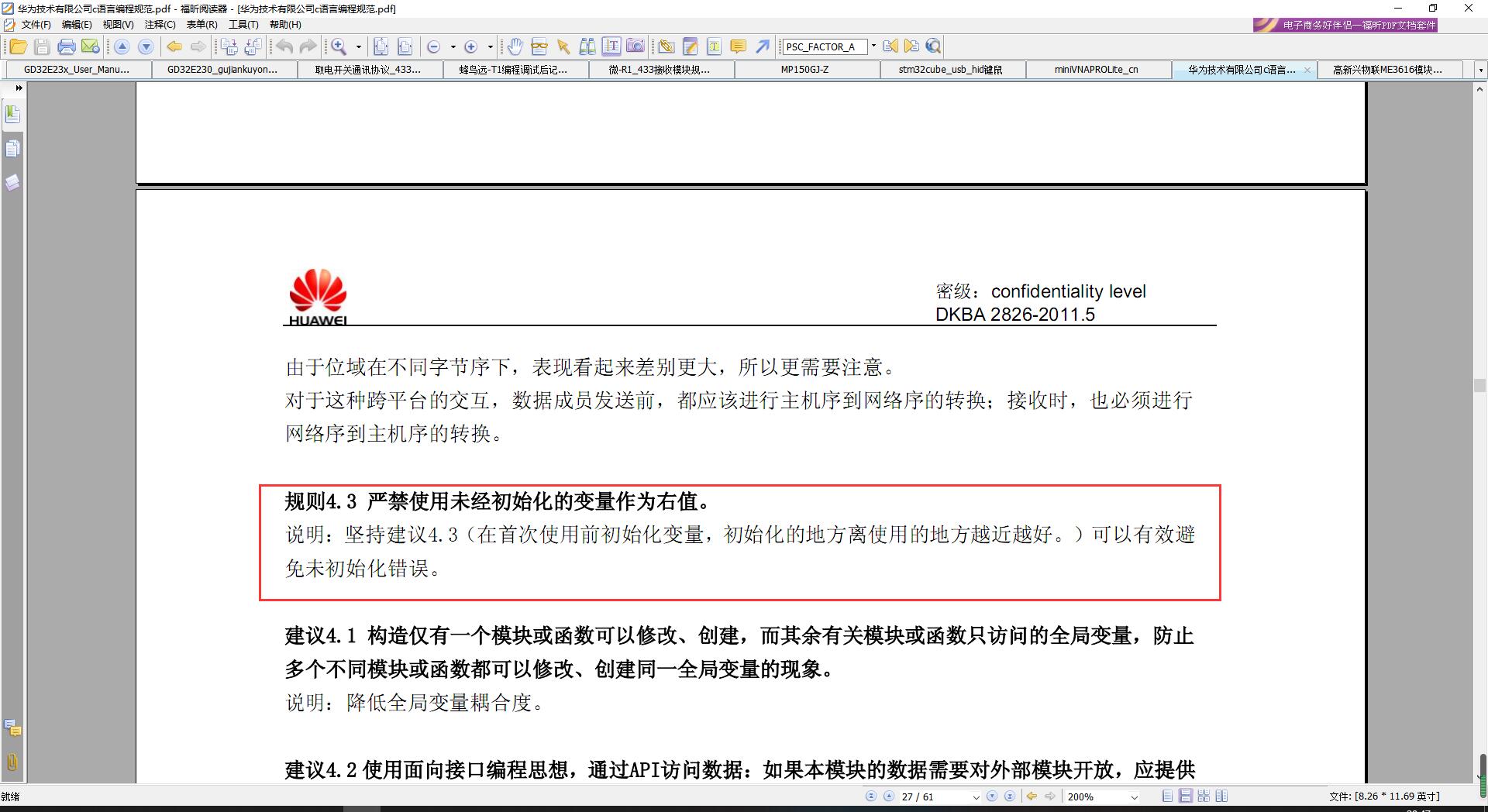Image resolution: width=1488 pixels, height=812 pixels.
Task: Select the Hand tool
Action: (x=515, y=46)
